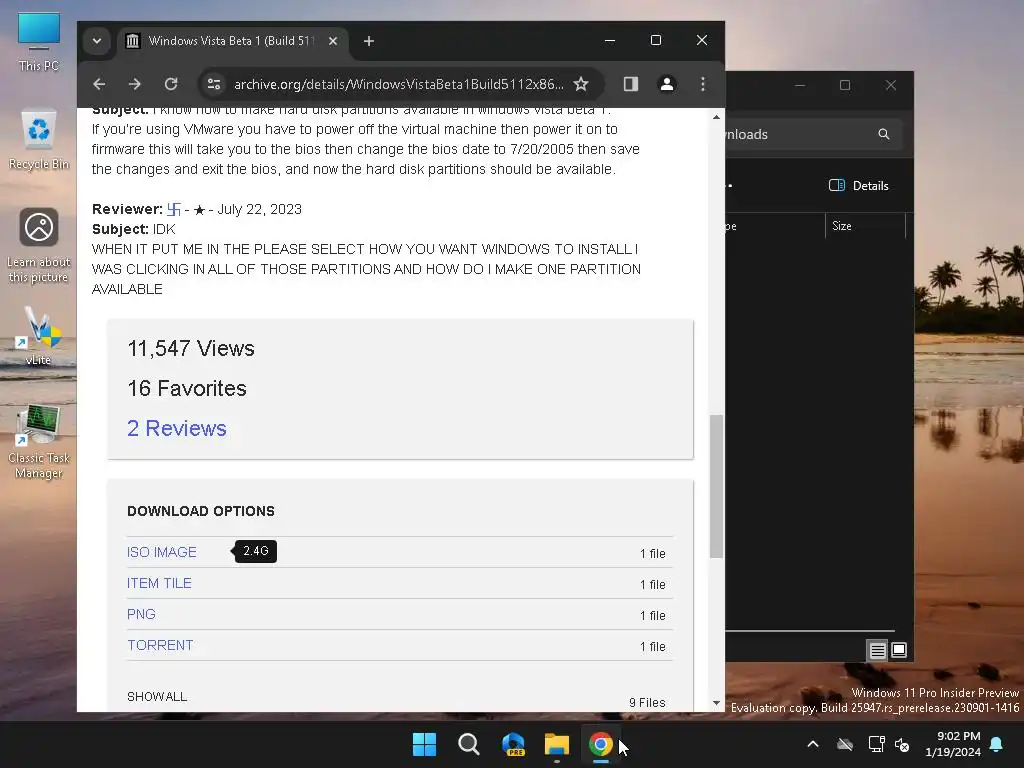The image size is (1024, 768).
Task: Select Learn about this picture icon
Action: (x=39, y=246)
